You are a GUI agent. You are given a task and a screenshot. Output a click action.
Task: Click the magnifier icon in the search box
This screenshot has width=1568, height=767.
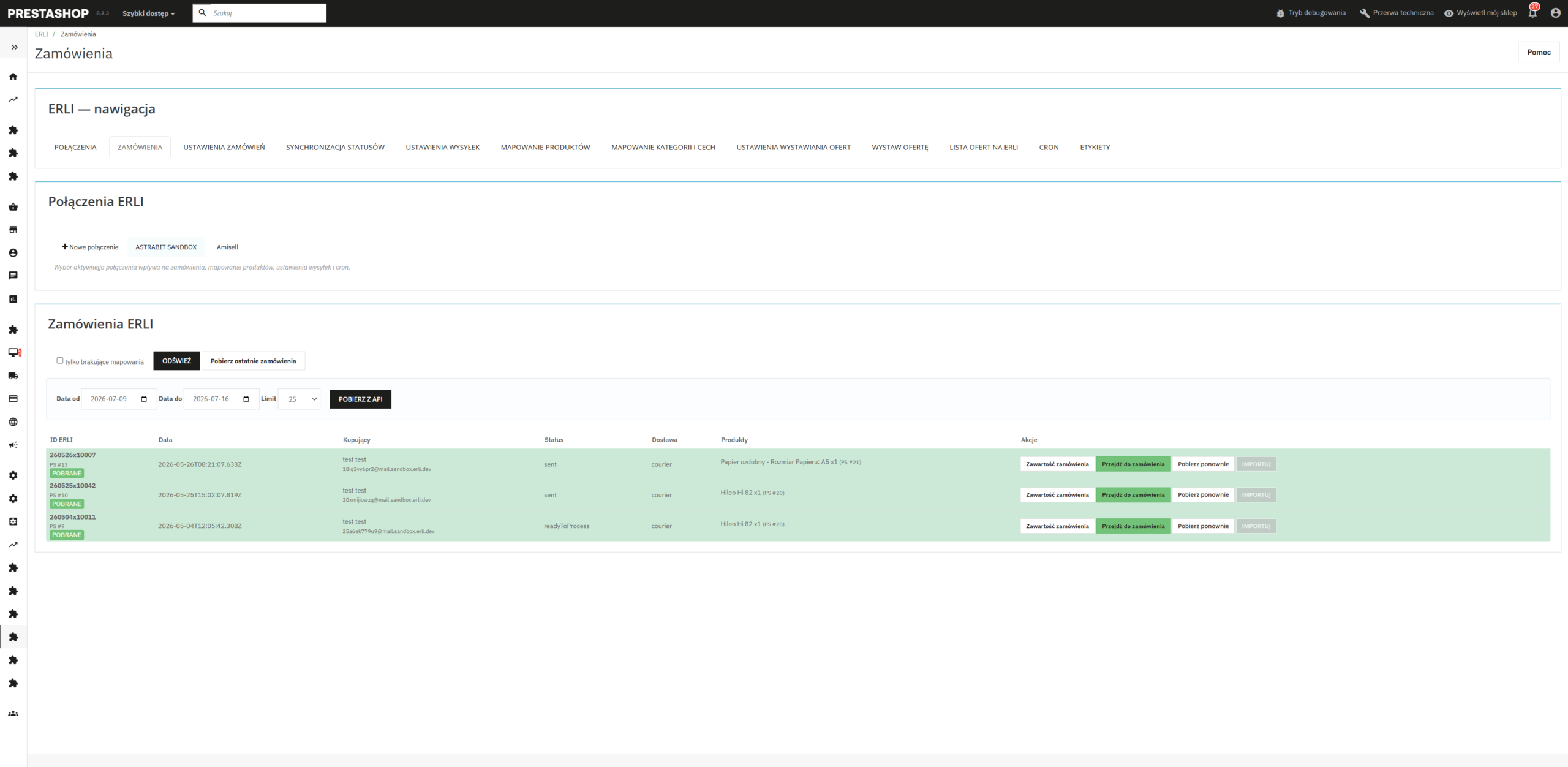tap(202, 12)
